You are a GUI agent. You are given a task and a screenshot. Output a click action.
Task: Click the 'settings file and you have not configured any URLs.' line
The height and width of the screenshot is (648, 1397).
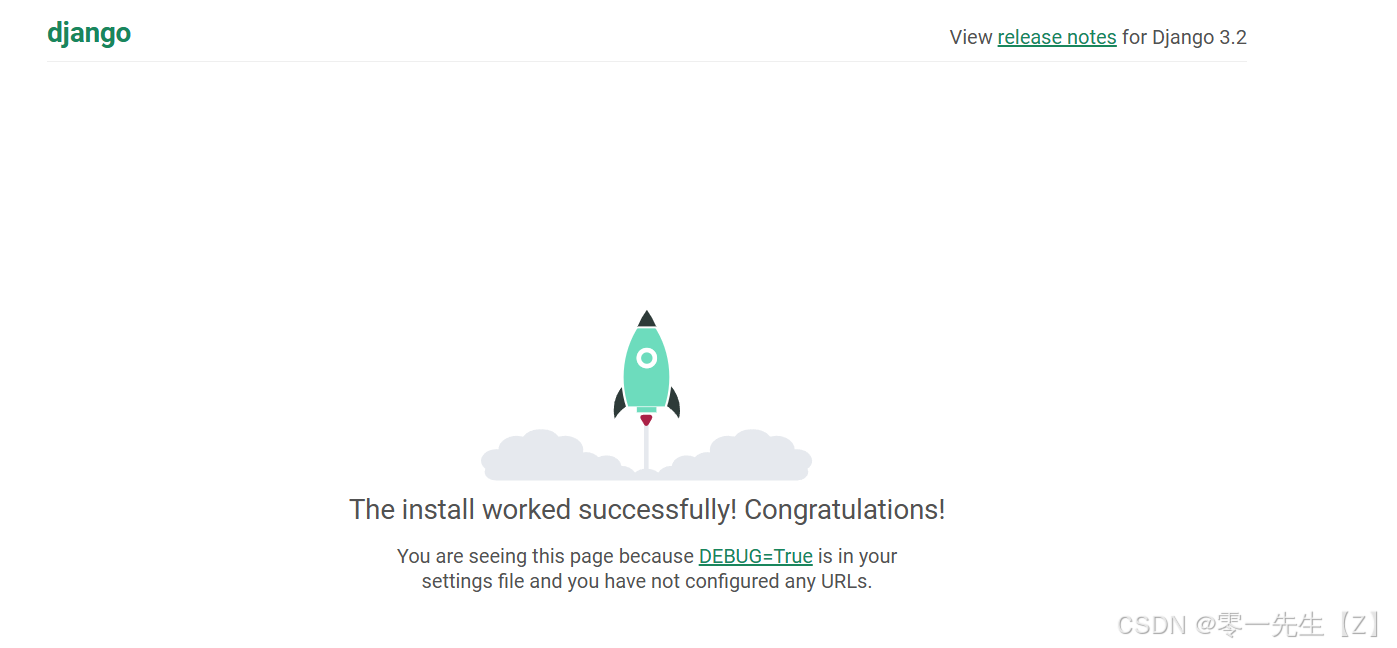(647, 581)
